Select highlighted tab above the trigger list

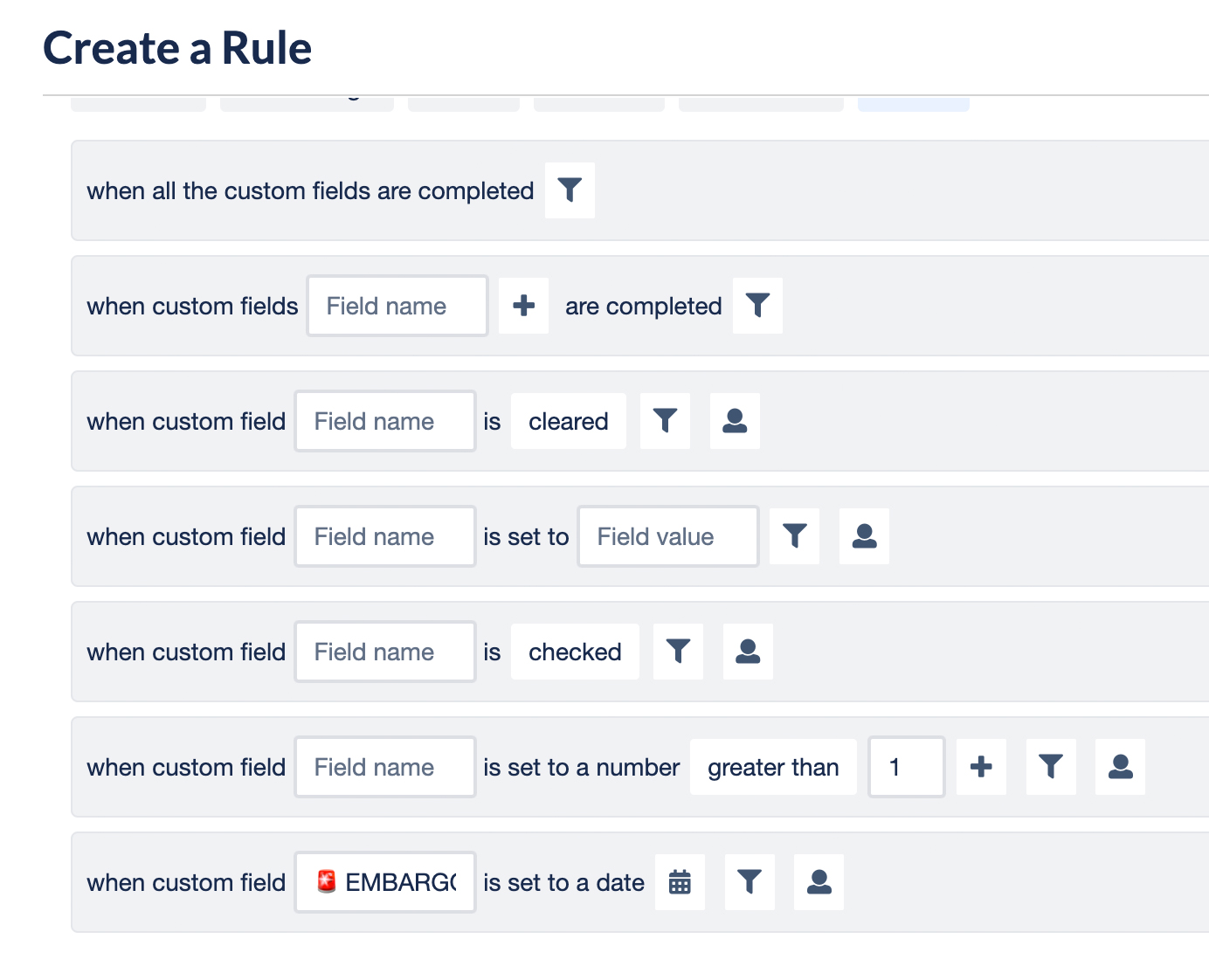tap(914, 104)
